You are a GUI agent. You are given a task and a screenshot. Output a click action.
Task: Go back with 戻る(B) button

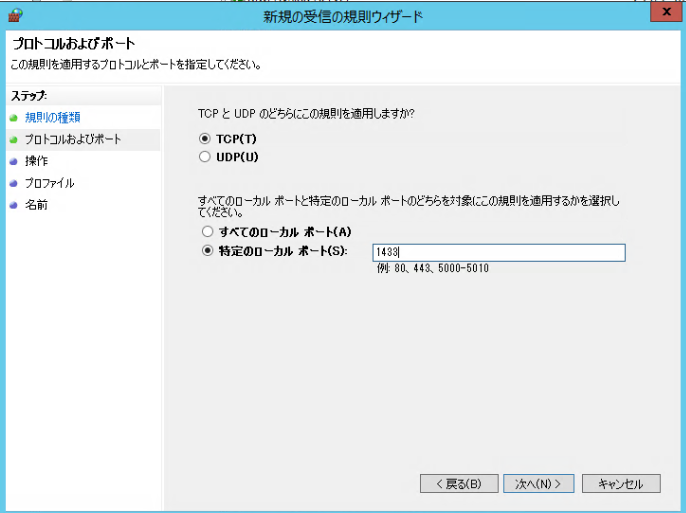459,483
